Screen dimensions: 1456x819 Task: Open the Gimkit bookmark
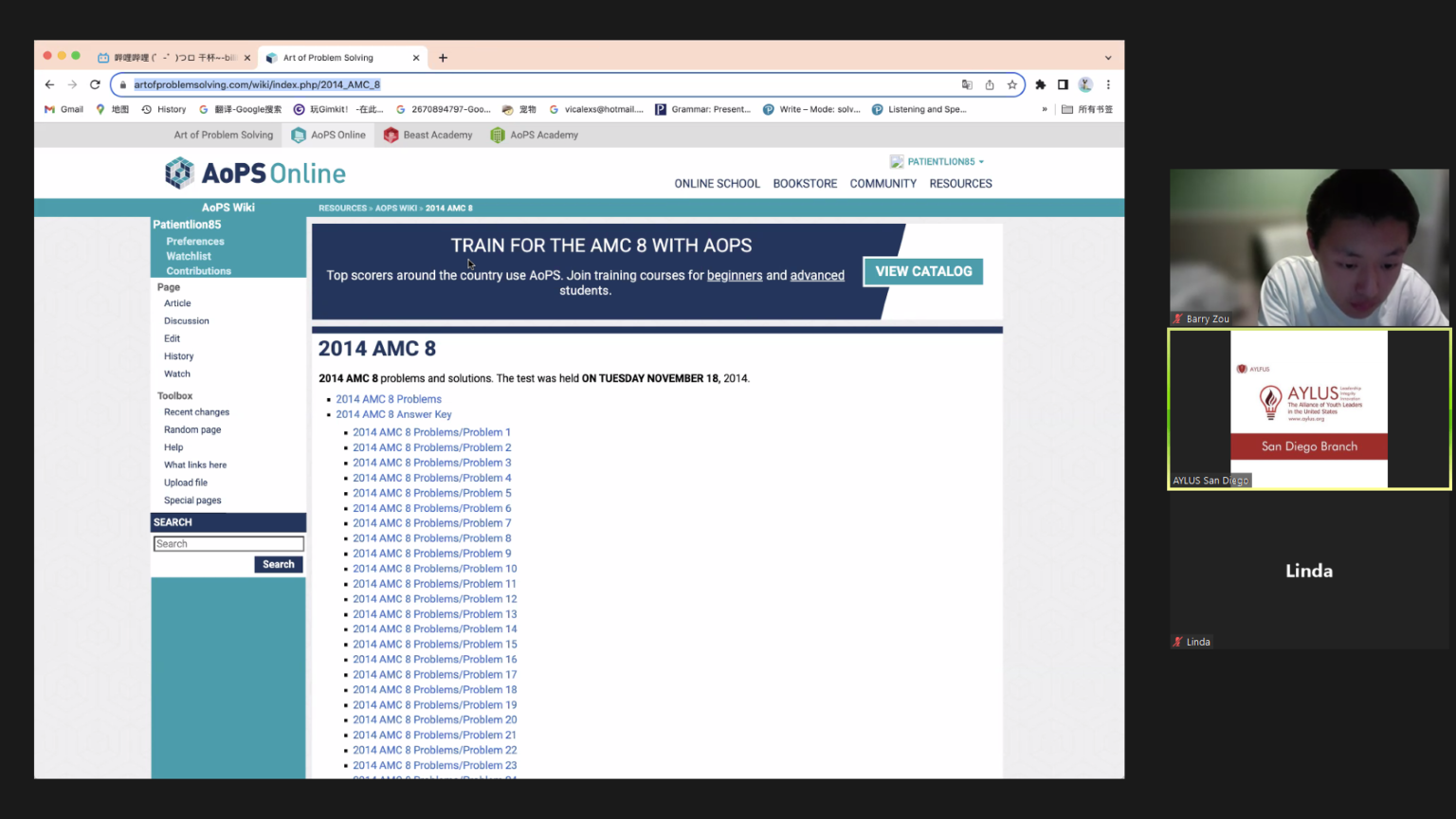pyautogui.click(x=339, y=109)
